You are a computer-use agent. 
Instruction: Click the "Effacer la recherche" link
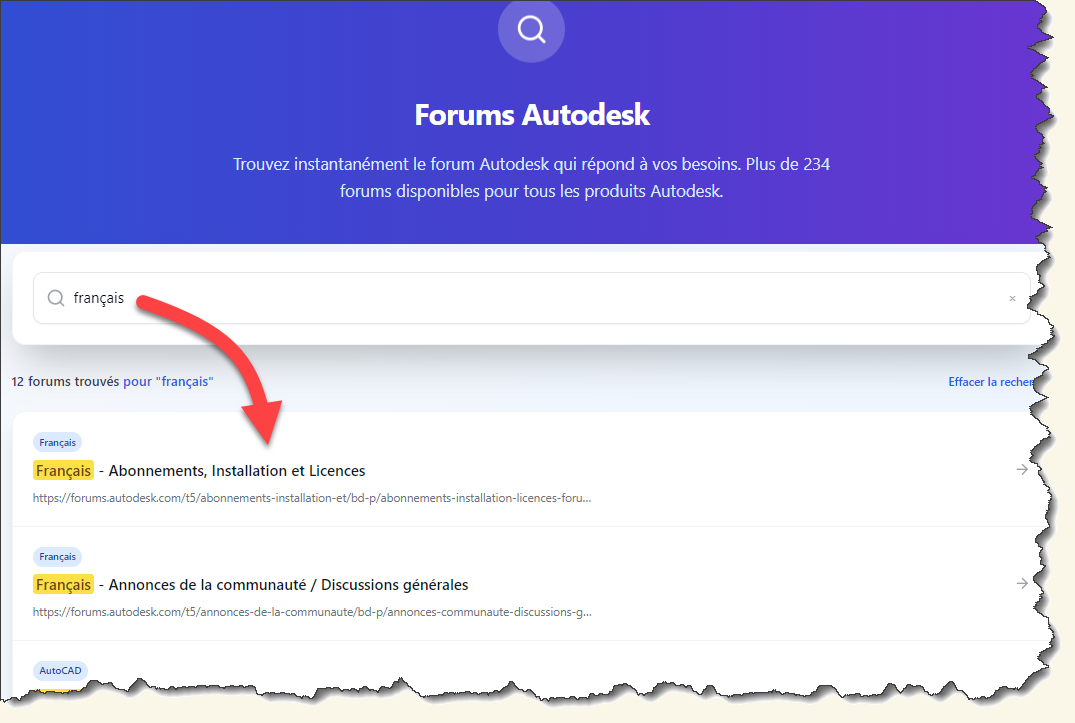(x=991, y=382)
